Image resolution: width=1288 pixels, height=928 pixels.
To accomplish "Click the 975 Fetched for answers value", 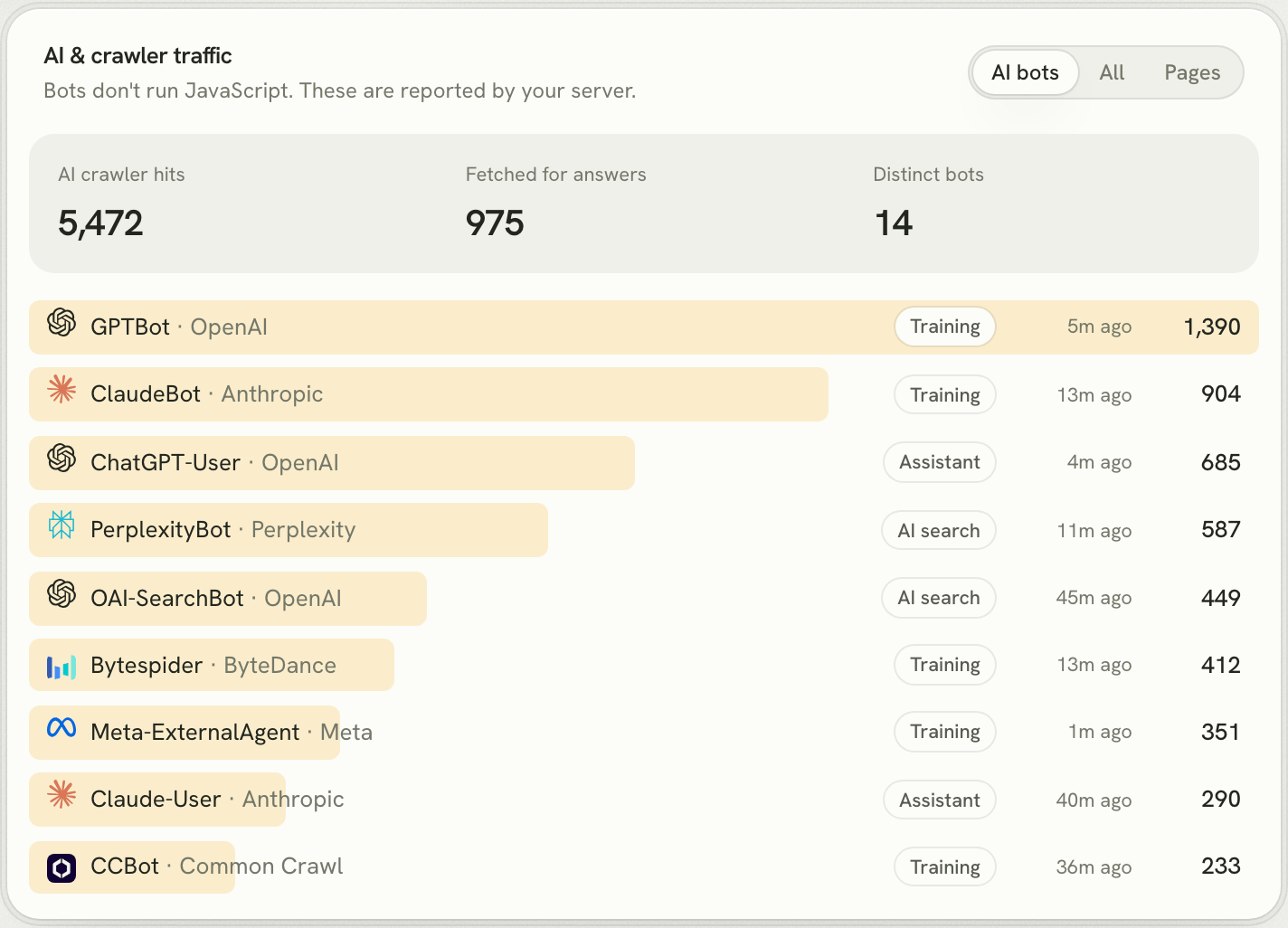I will (495, 223).
